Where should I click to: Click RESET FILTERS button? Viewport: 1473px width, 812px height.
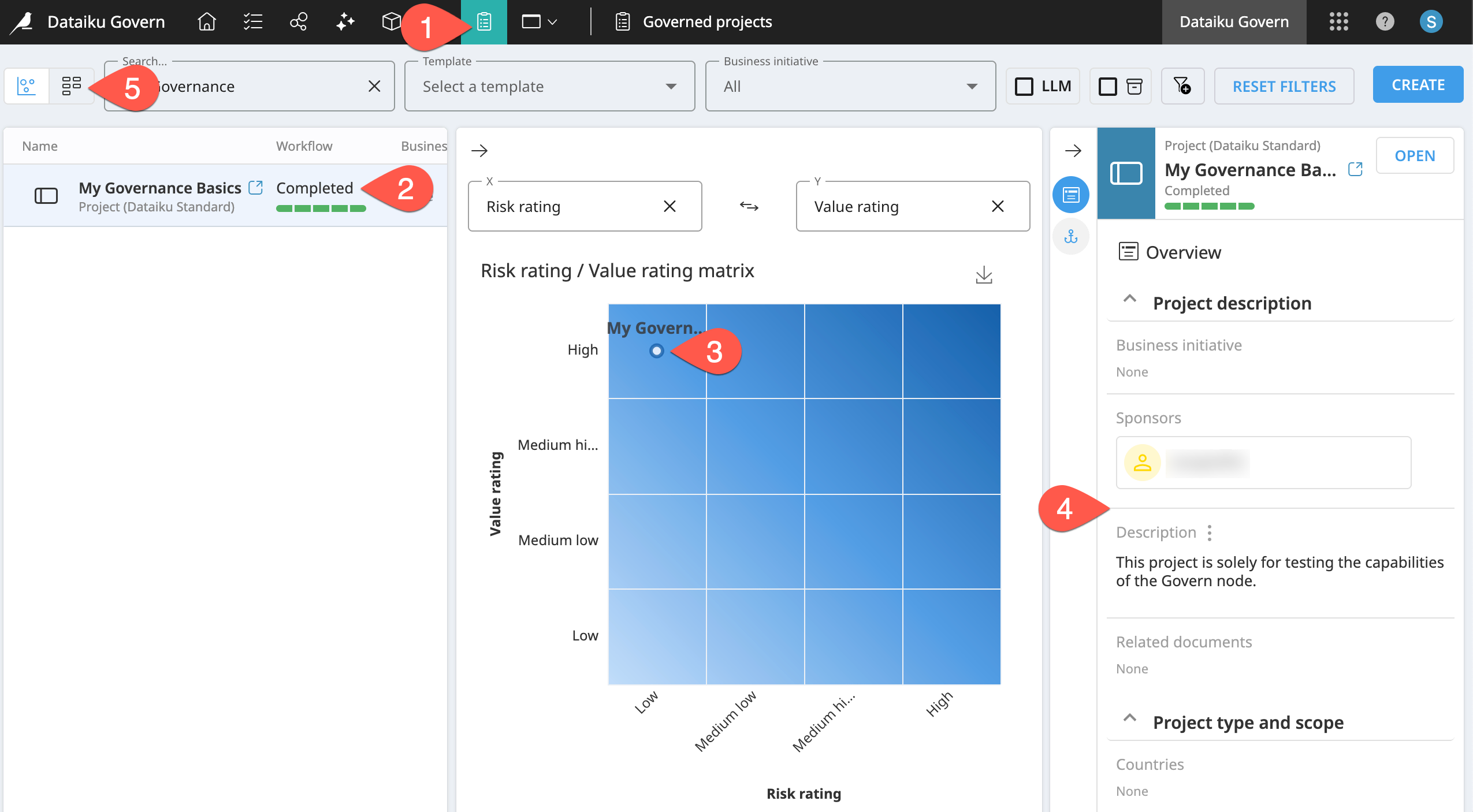[x=1284, y=86]
